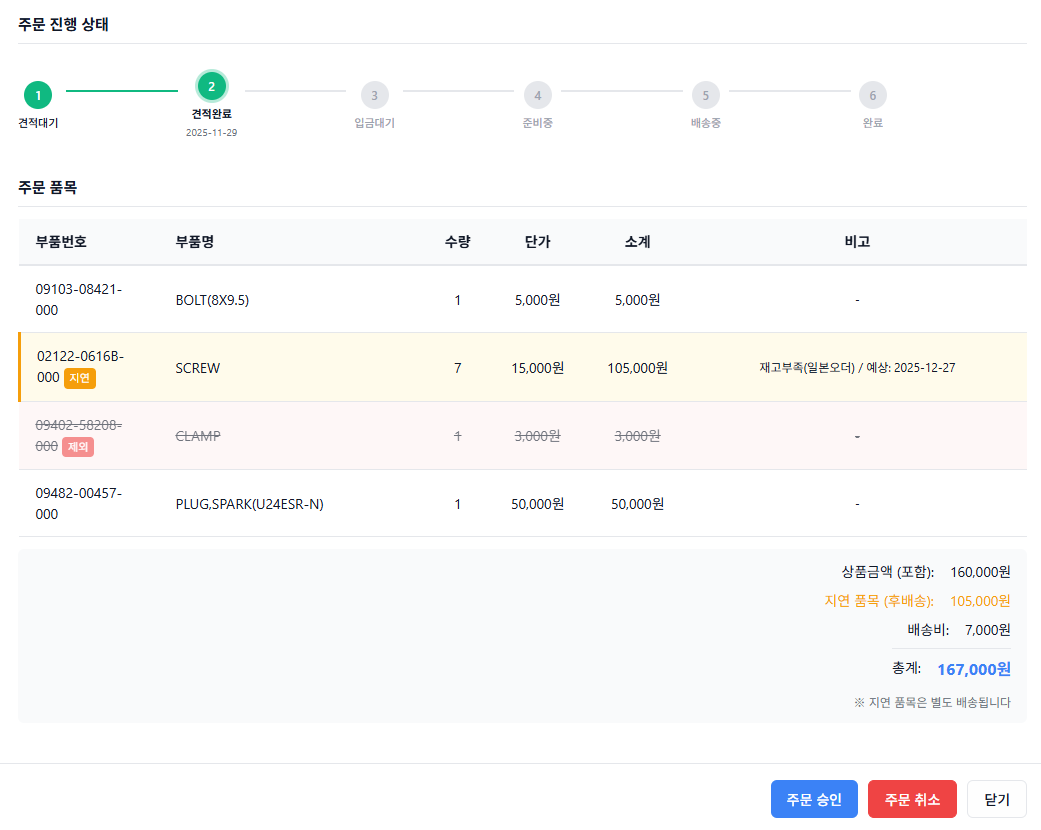The width and height of the screenshot is (1041, 830).
Task: Click step 1 견적대기 circle
Action: tap(38, 96)
